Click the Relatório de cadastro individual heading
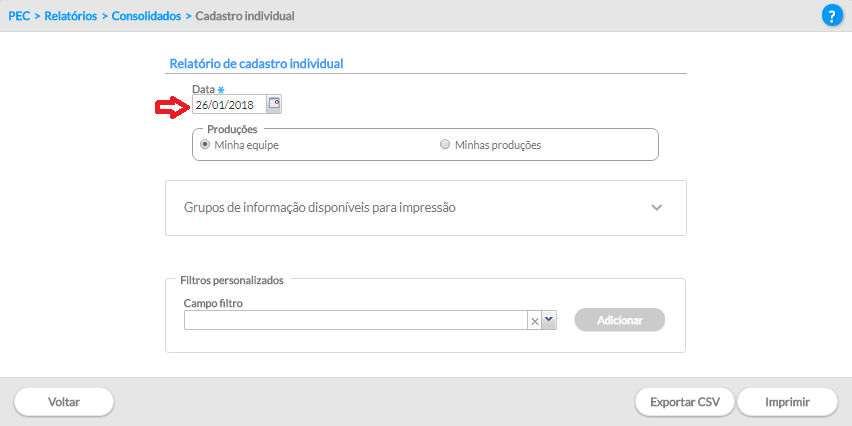852x426 pixels. (256, 64)
